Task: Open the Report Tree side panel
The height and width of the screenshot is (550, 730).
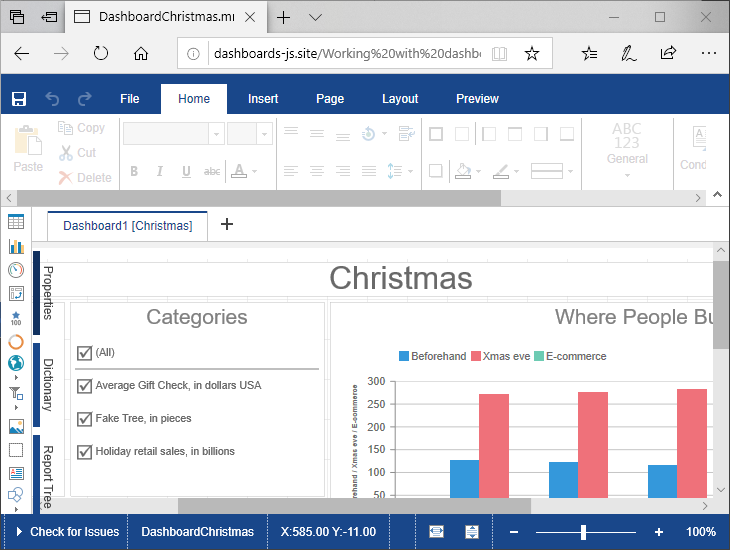Action: pyautogui.click(x=44, y=474)
